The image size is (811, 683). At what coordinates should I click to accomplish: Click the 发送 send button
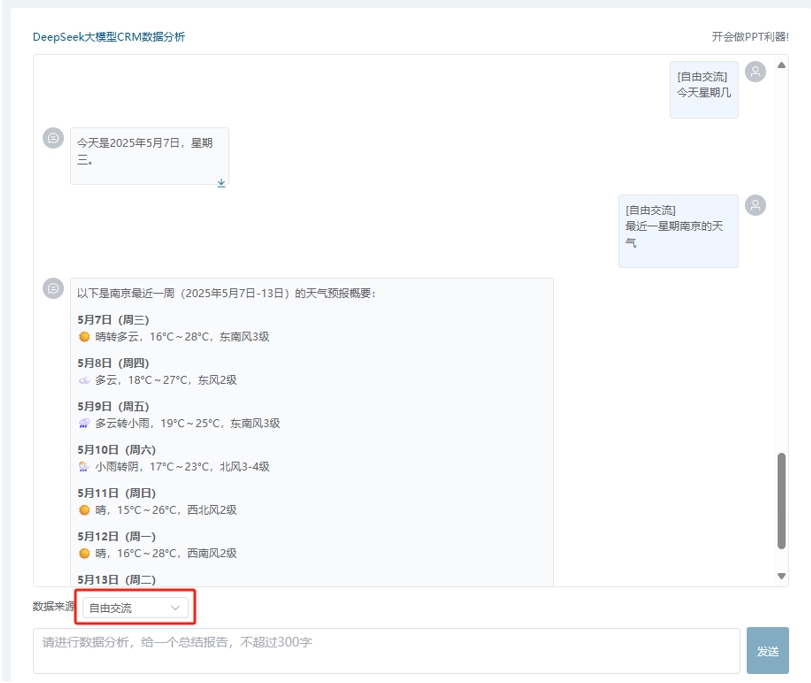(768, 650)
